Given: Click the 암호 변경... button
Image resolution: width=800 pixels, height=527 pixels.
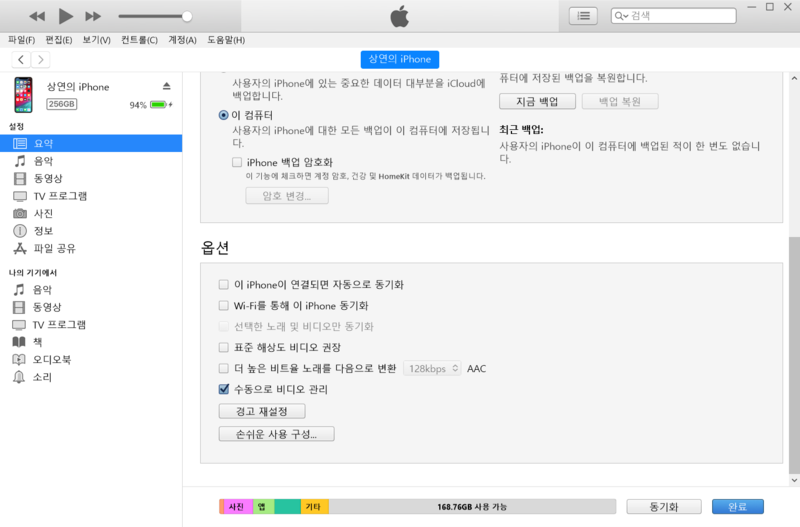Looking at the screenshot, I should click(287, 196).
